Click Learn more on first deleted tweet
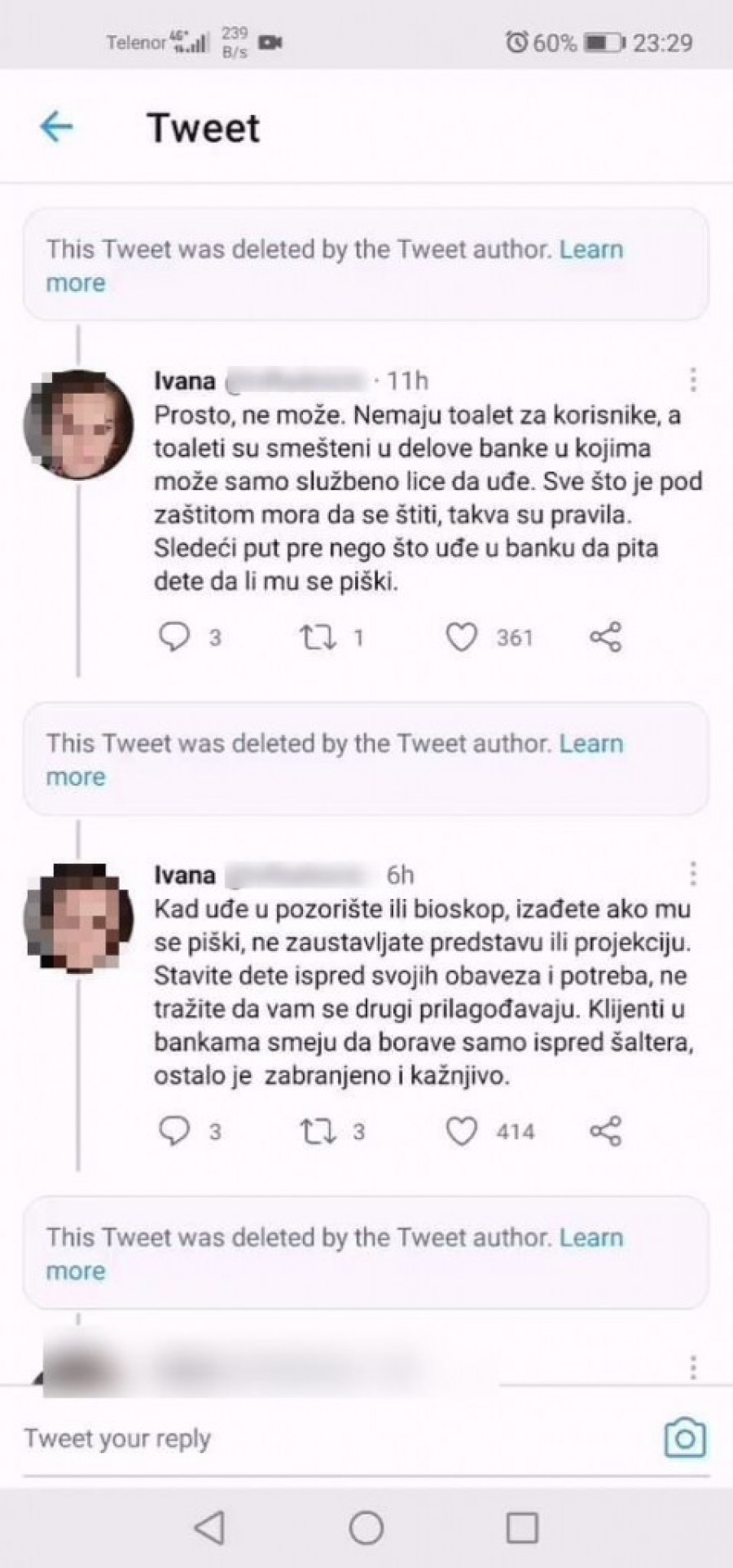Screen dimensions: 733x1568 [x=590, y=249]
